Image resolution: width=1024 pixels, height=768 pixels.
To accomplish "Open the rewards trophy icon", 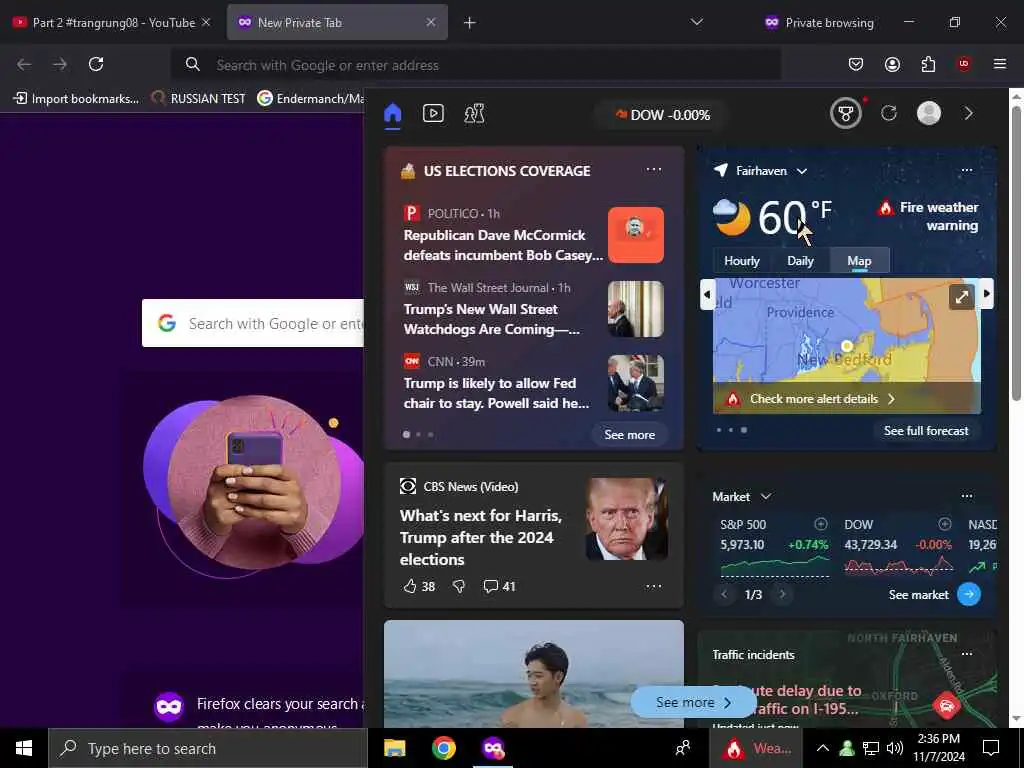I will pos(846,114).
